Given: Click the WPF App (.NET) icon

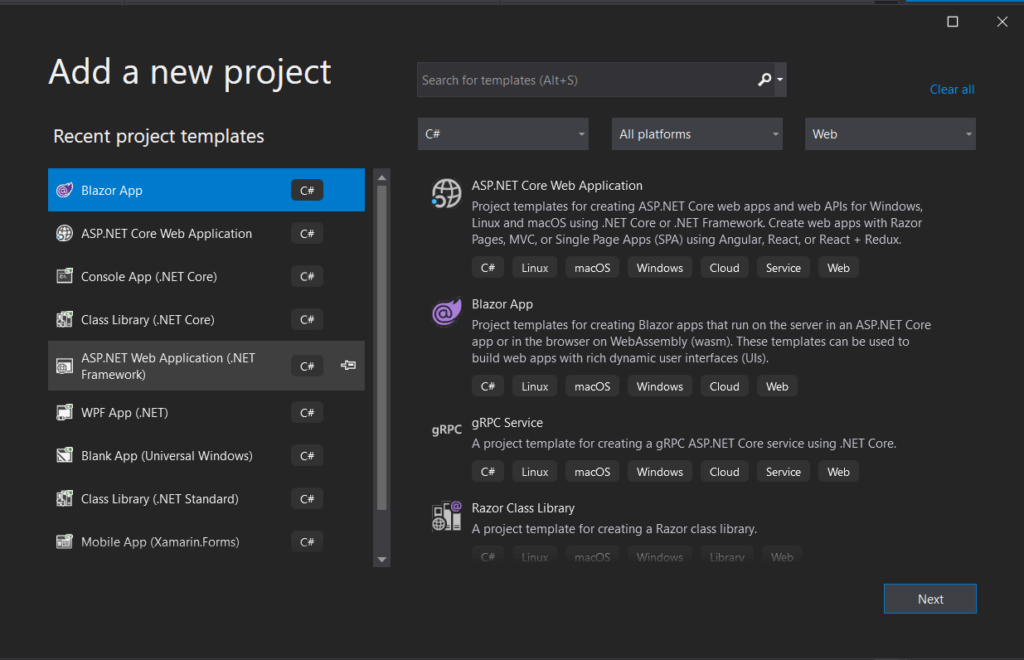Looking at the screenshot, I should tap(65, 412).
